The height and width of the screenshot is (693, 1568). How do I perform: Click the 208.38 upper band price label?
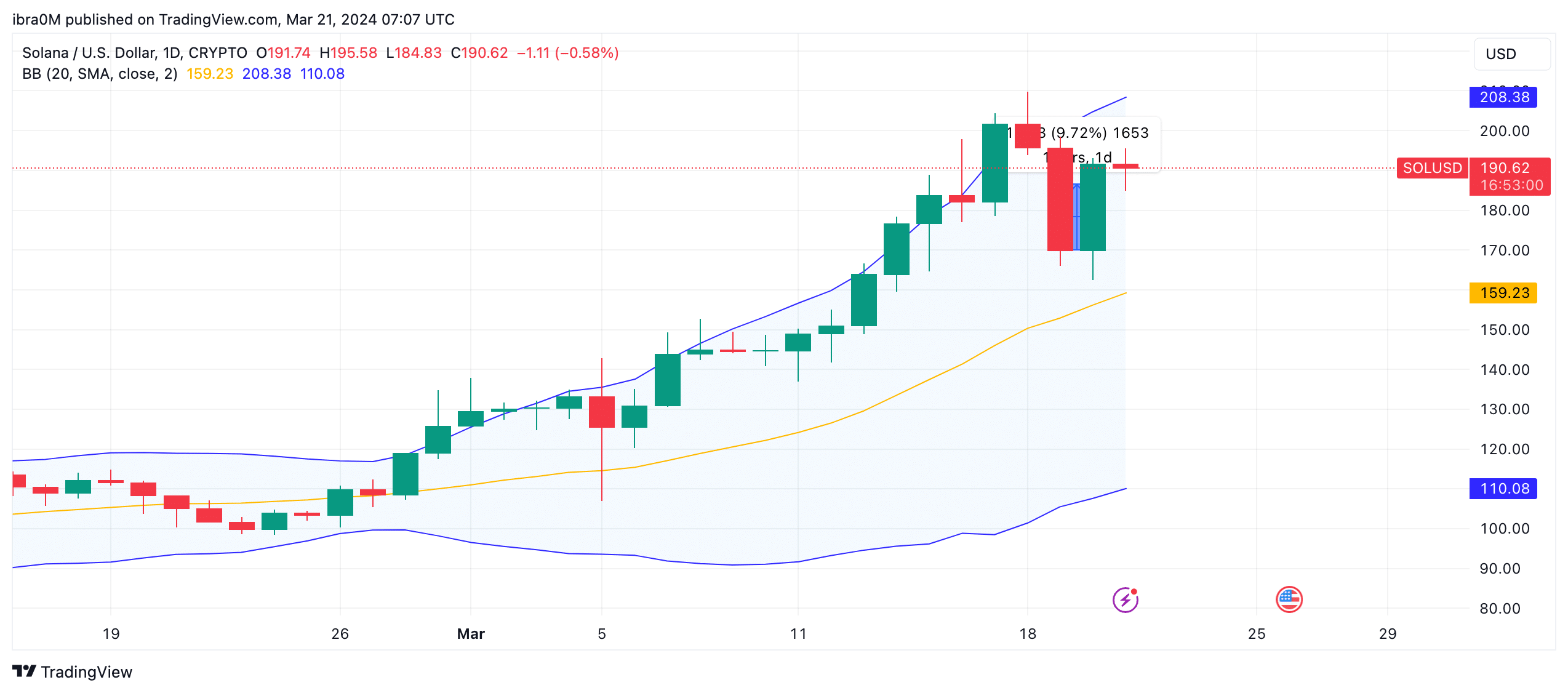pos(1503,97)
